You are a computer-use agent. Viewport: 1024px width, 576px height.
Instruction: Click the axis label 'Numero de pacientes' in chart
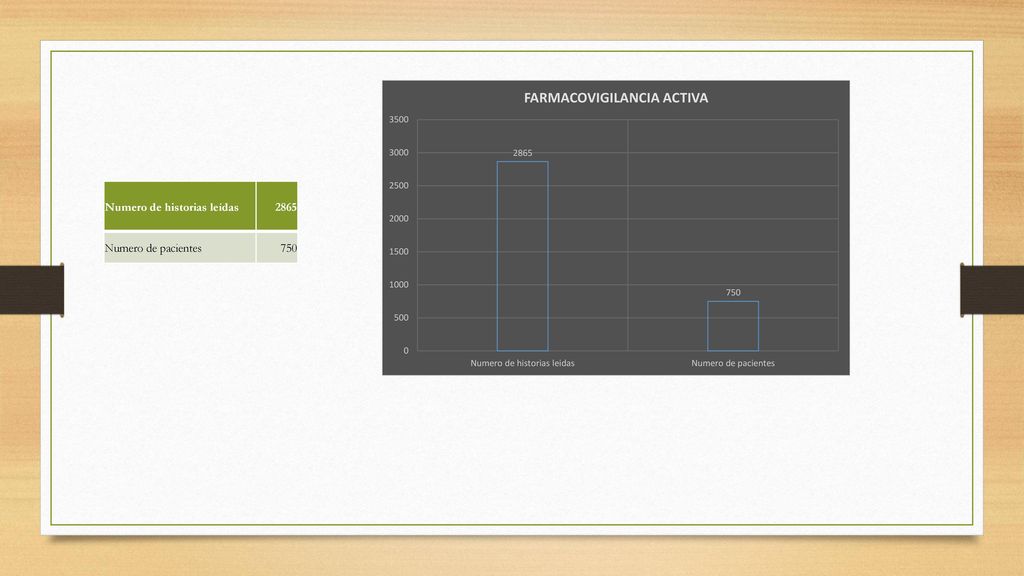733,363
